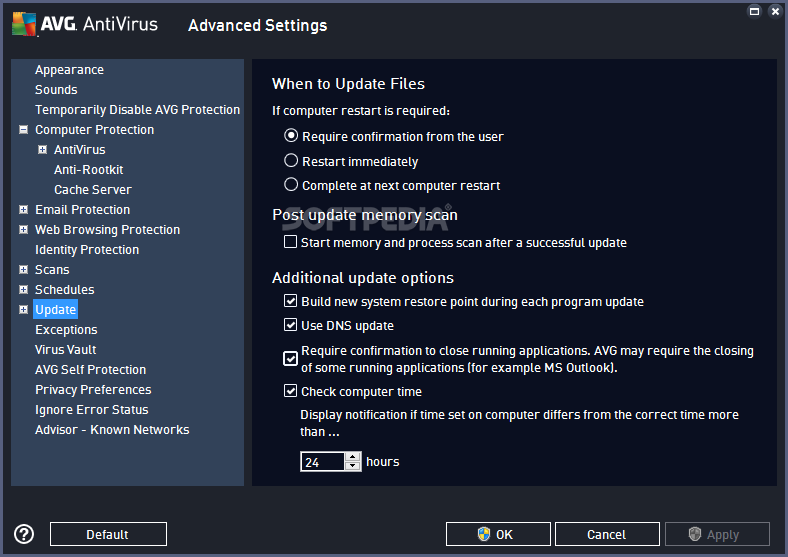Collapse the Computer Protection node

click(23, 130)
